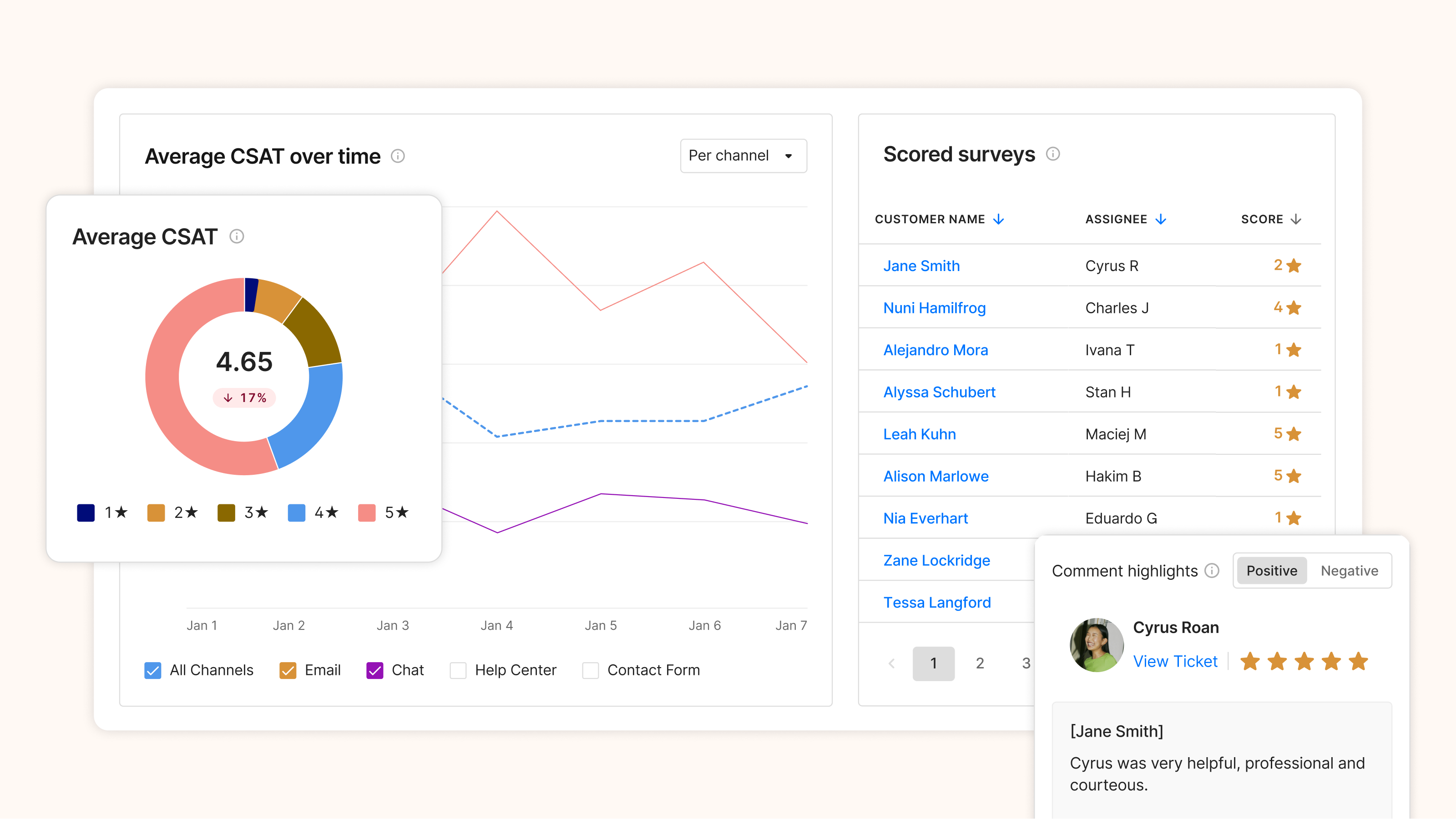Uncheck the All Channels checkbox

coord(152,670)
